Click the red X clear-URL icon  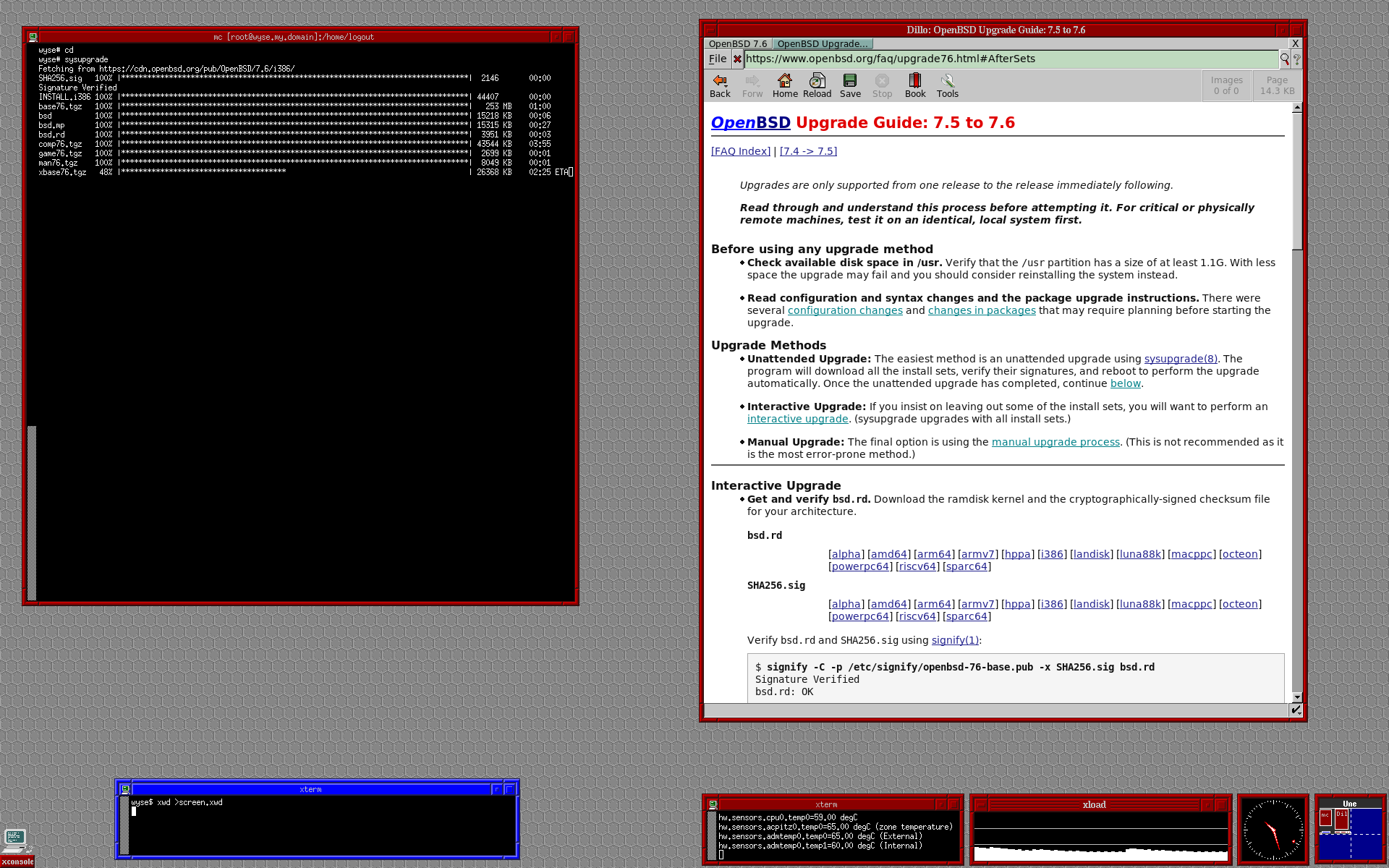tap(737, 59)
